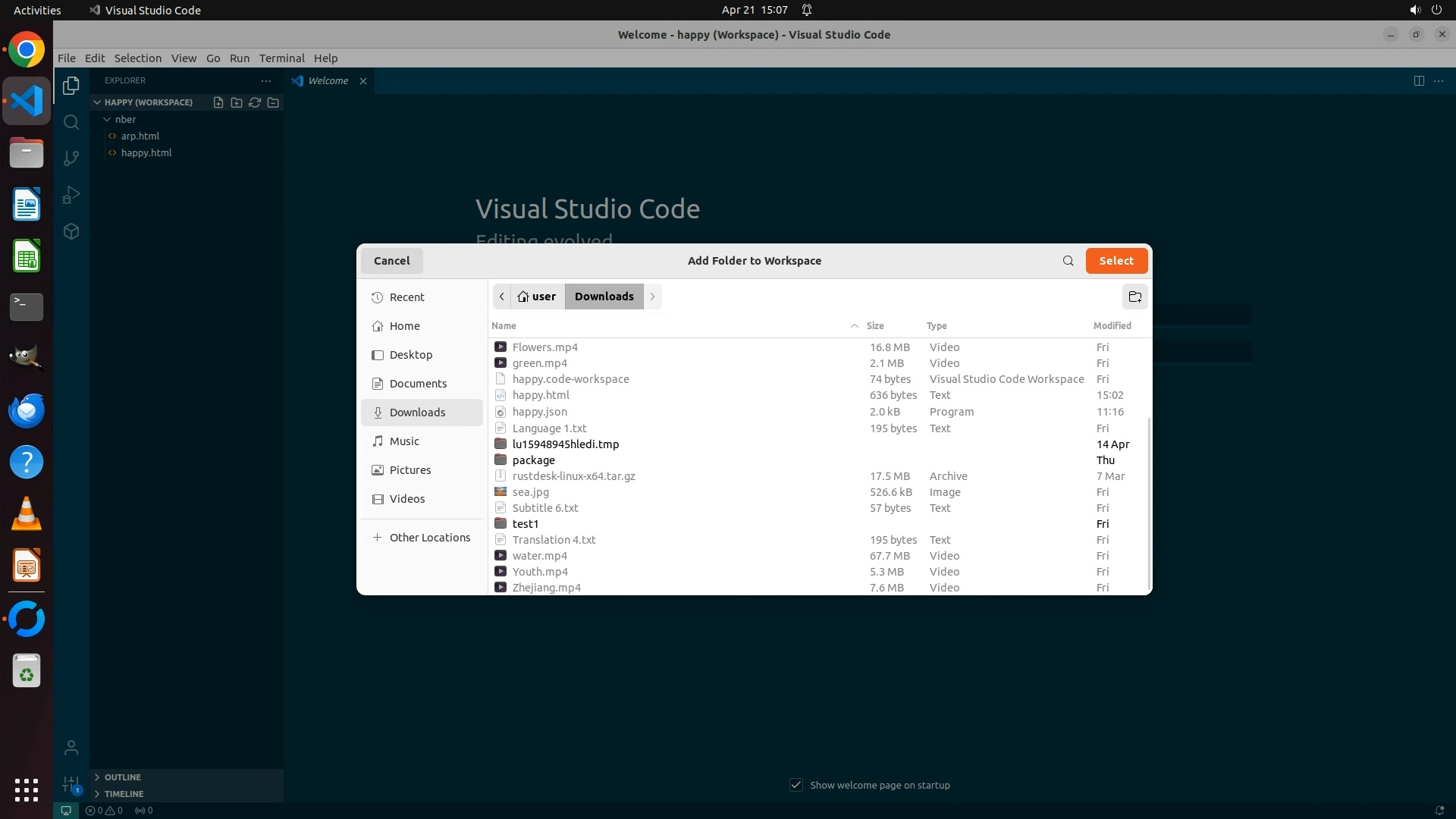Go to Documents in dialog sidebar
1456x819 pixels.
click(x=418, y=384)
